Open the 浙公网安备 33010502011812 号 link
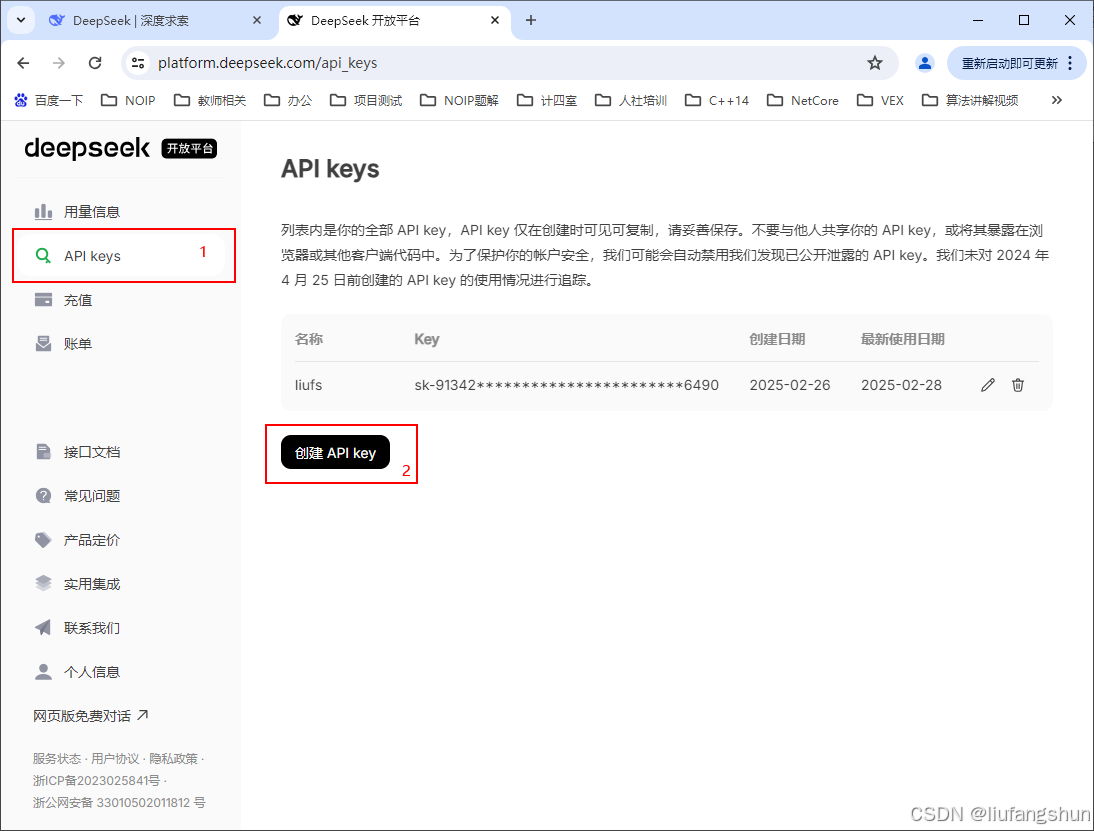 (119, 802)
